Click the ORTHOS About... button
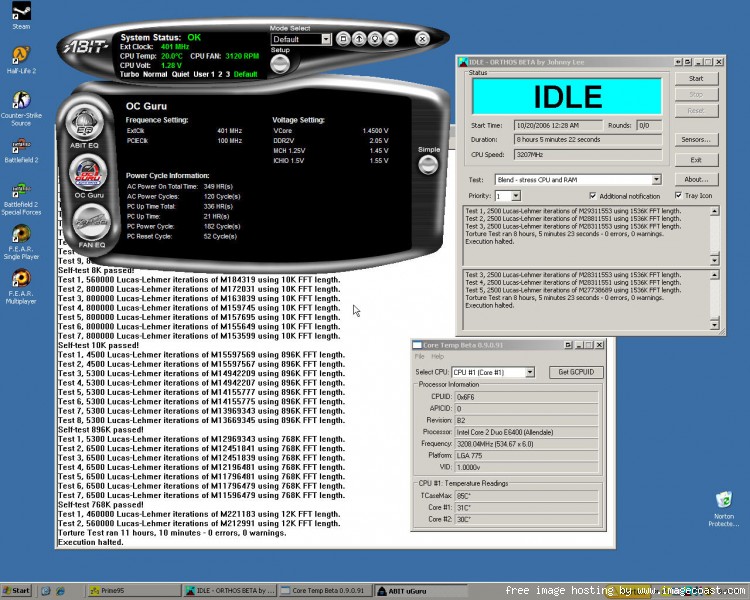The width and height of the screenshot is (750, 600). 696,179
